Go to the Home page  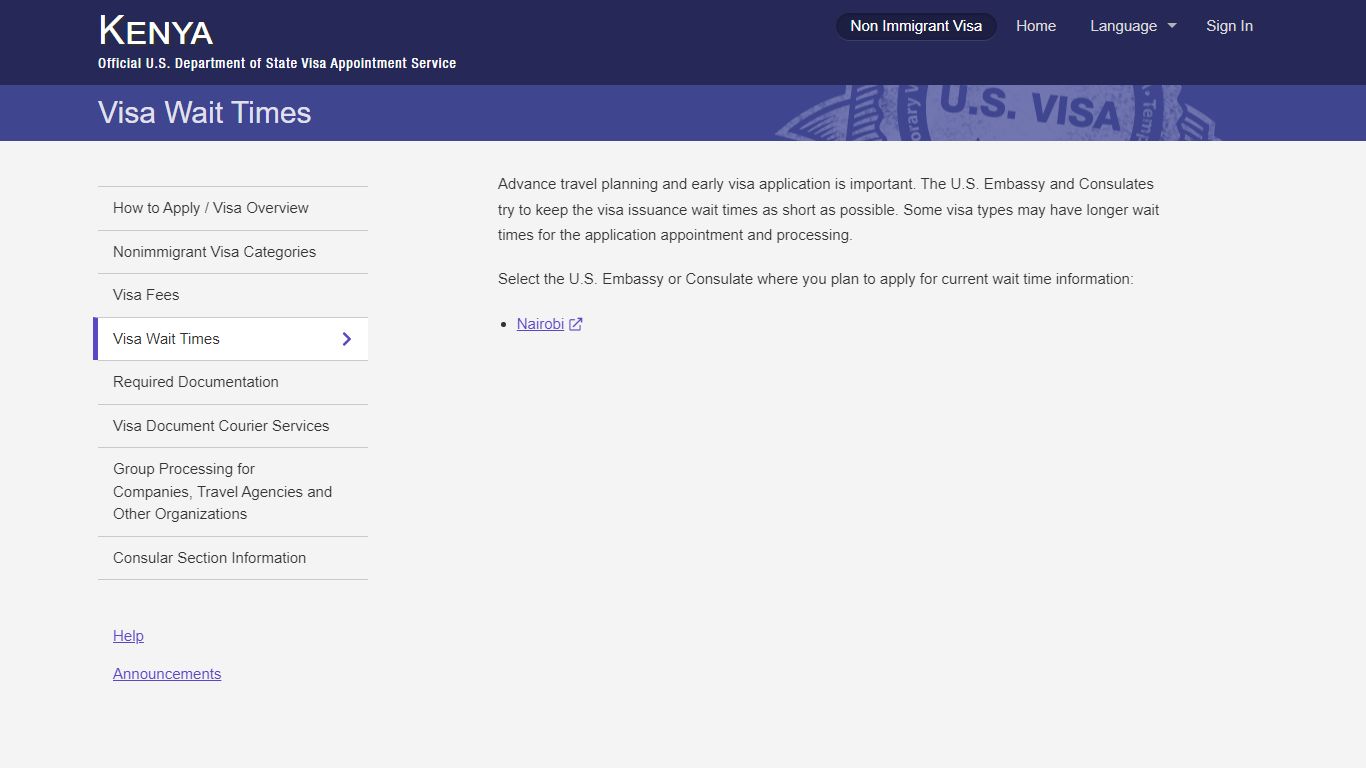1036,26
